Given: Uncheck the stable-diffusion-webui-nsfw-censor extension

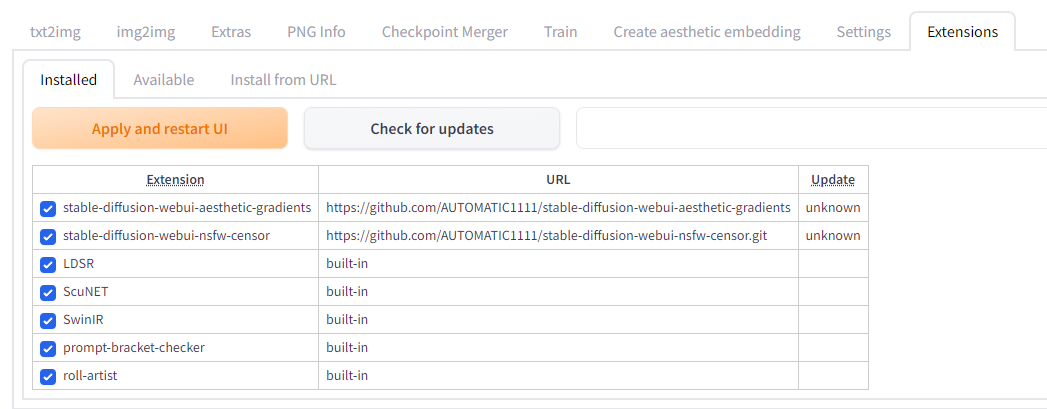Looking at the screenshot, I should coord(48,236).
